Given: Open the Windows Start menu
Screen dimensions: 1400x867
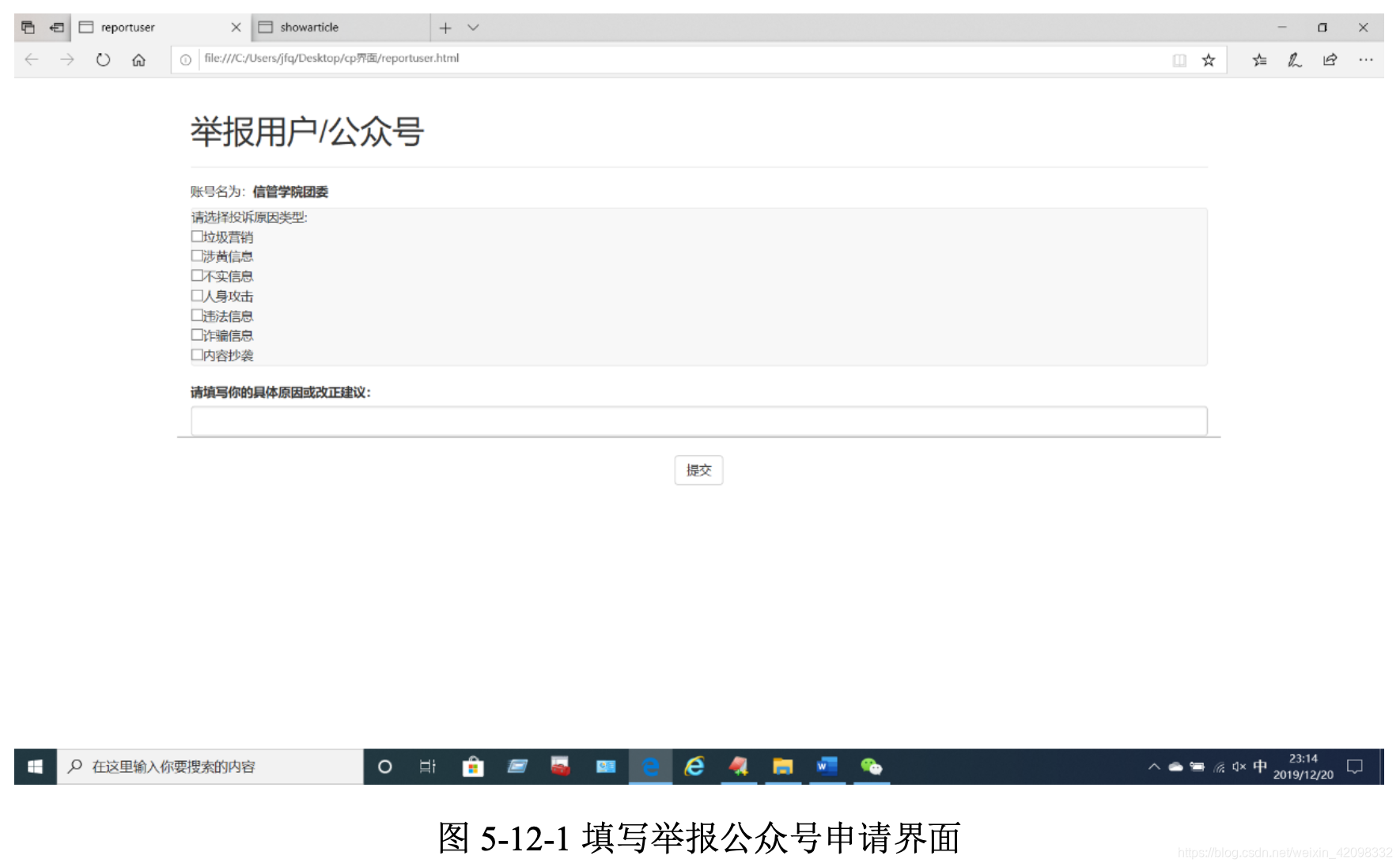Looking at the screenshot, I should (36, 767).
